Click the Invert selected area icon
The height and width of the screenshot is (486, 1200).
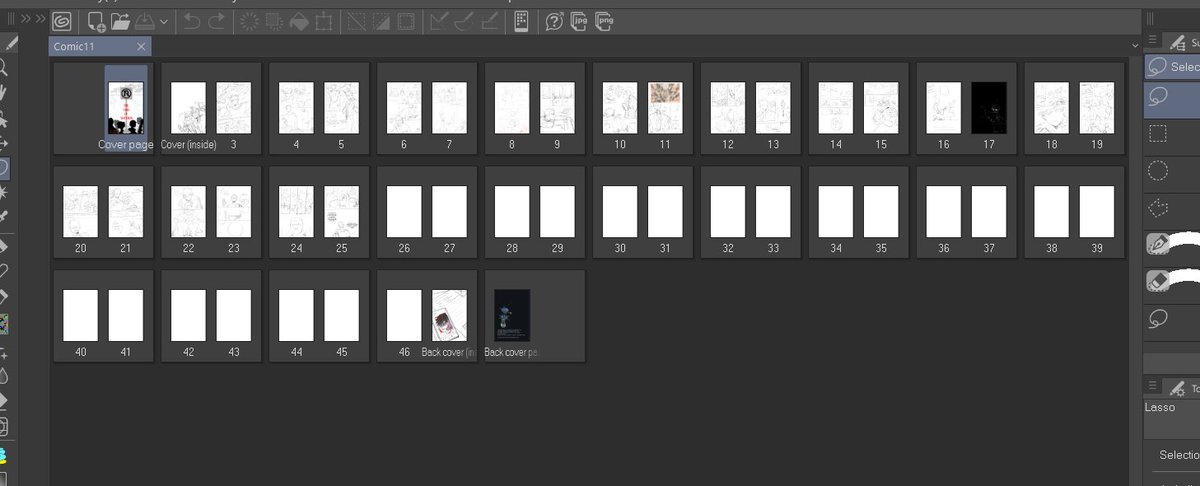380,21
